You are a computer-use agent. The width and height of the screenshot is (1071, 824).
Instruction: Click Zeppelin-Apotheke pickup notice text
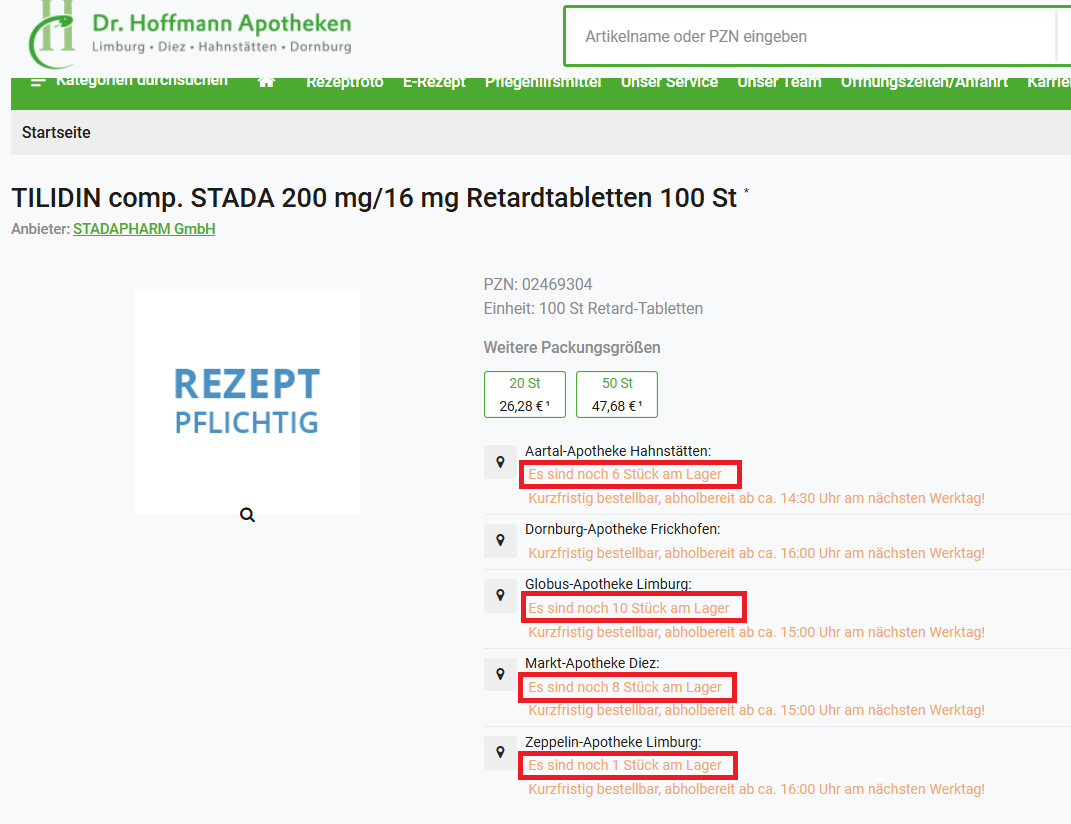click(x=756, y=789)
